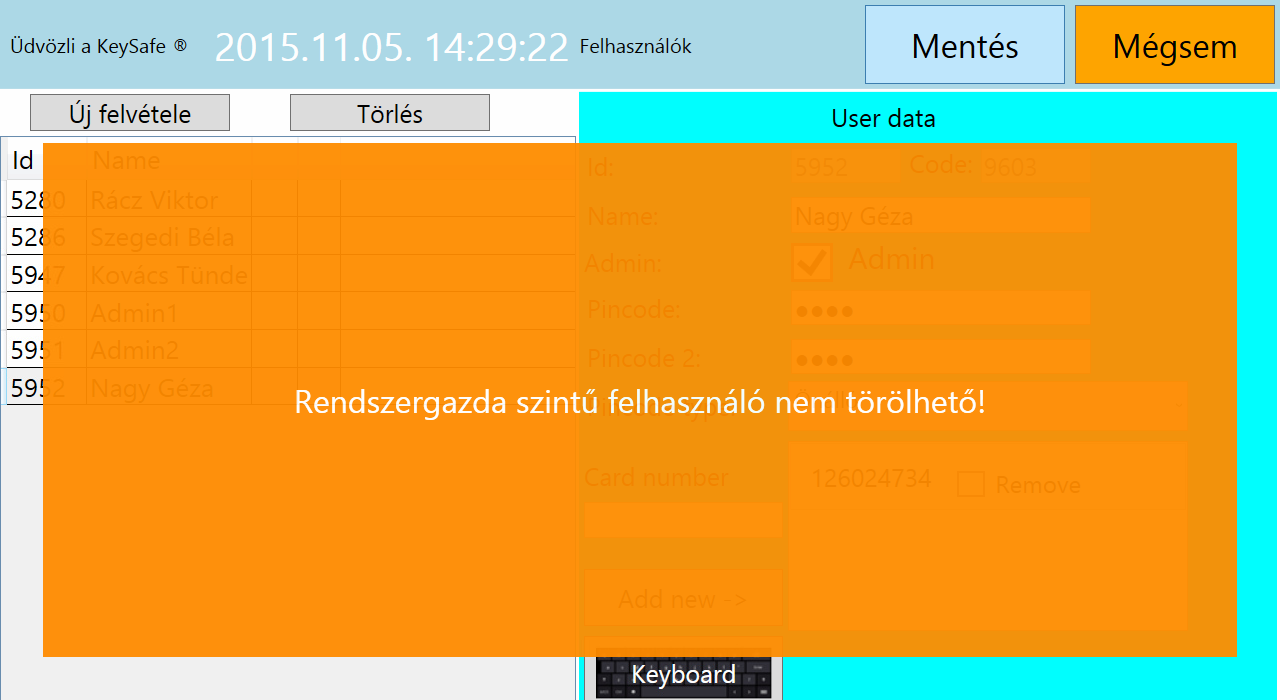Click the Card number input field
This screenshot has width=1280, height=700.
pos(683,520)
